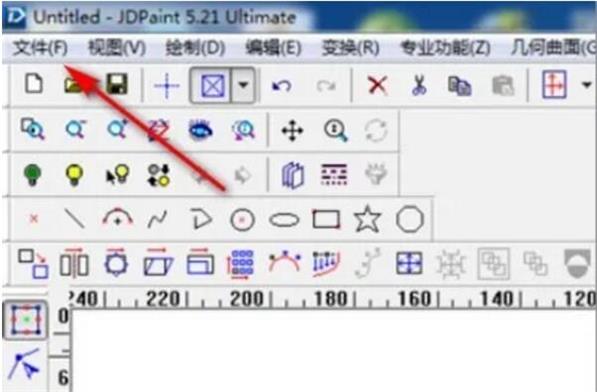This screenshot has width=597, height=392.
Task: Click the Cut scissors icon
Action: pos(419,85)
